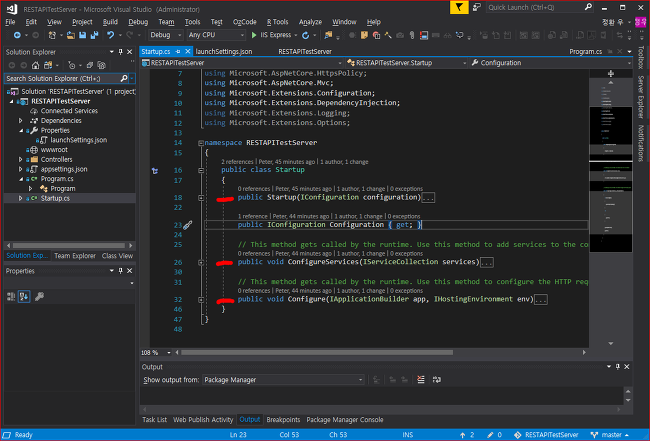Collapse the Properties folder in Solution Explorer
This screenshot has height=441, width=650.
pyautogui.click(x=21, y=131)
